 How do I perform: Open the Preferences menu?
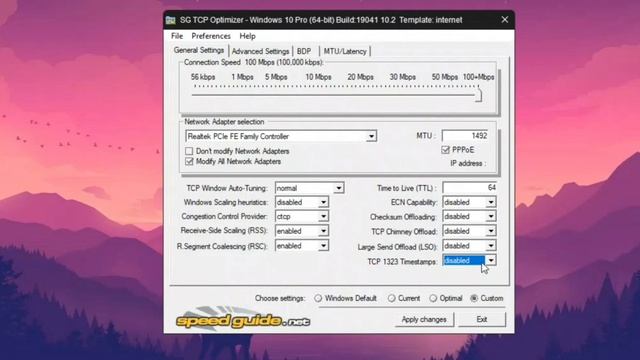point(211,36)
